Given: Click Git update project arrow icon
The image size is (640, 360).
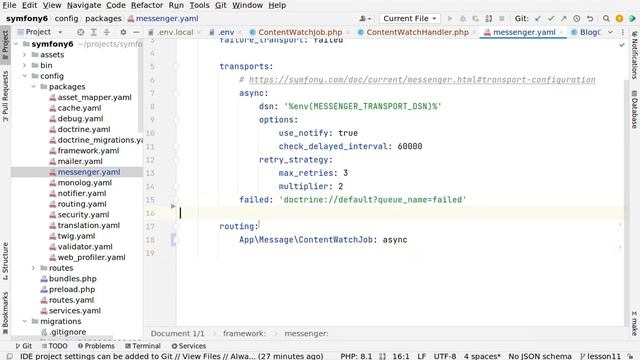Looking at the screenshot, I should coord(538,18).
